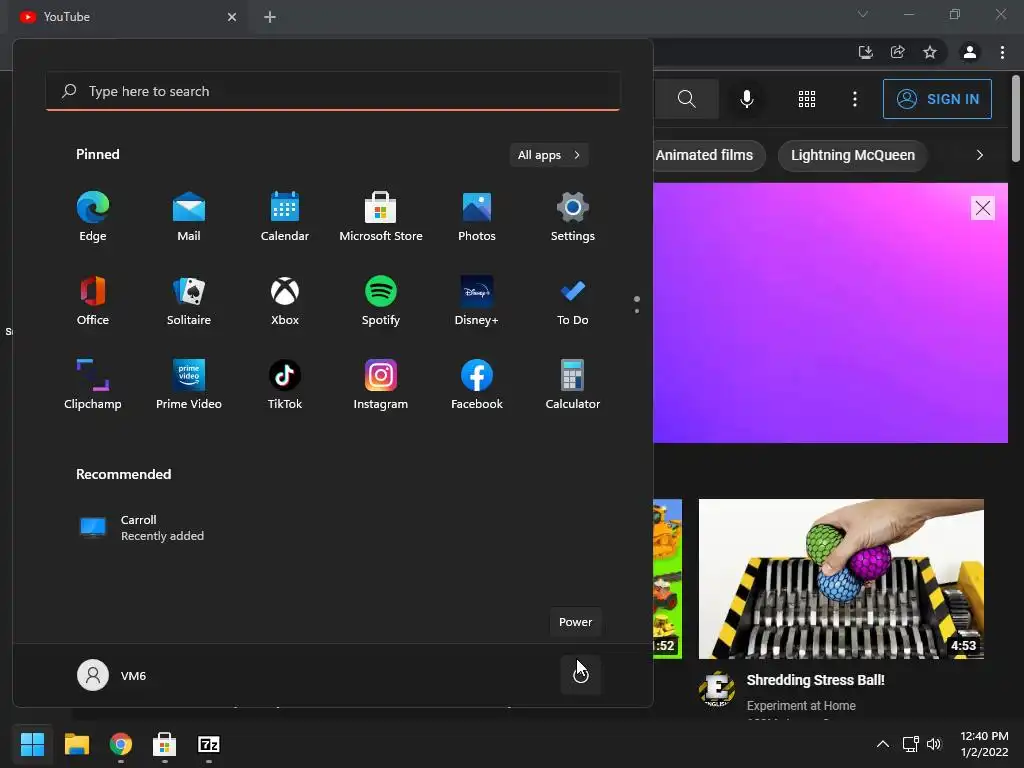Open the Edge pinned app
The height and width of the screenshot is (768, 1024).
93,217
